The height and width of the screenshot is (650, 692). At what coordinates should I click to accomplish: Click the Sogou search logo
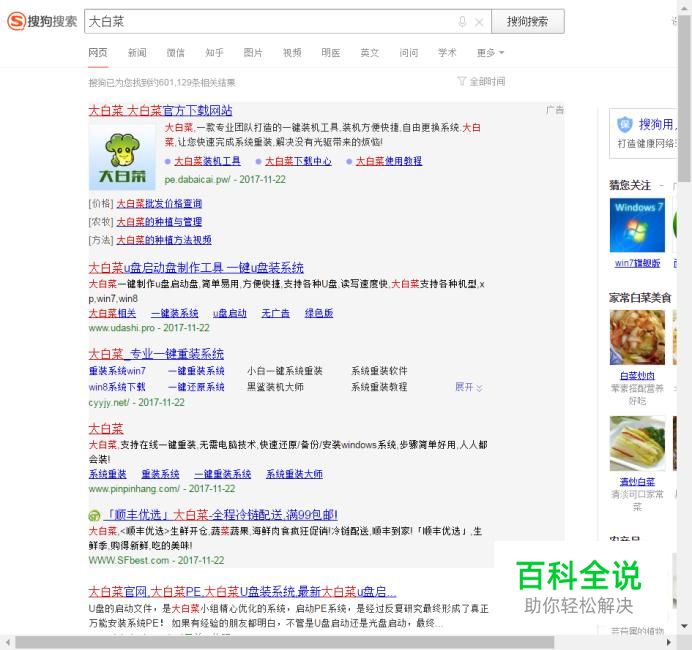pos(42,21)
